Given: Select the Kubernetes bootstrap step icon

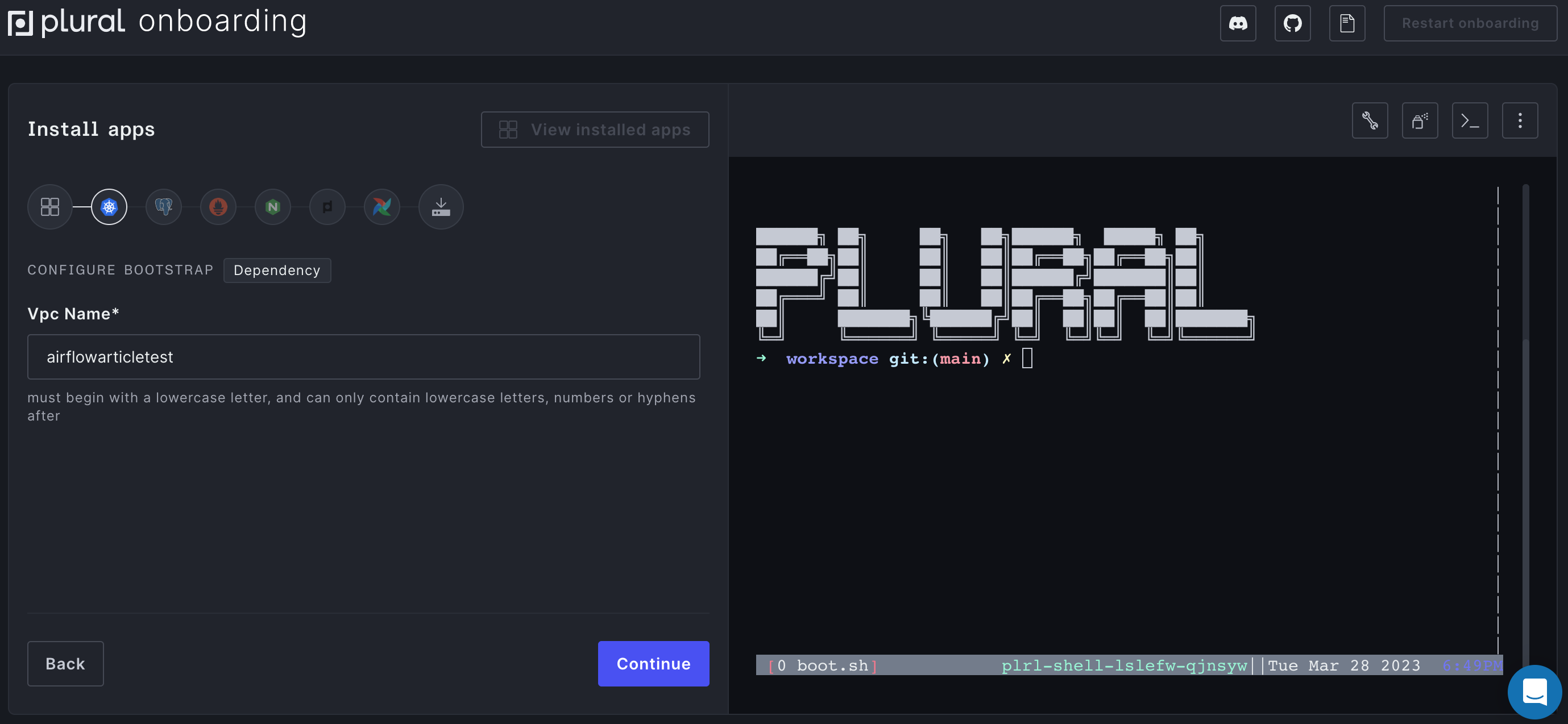Looking at the screenshot, I should click(109, 207).
